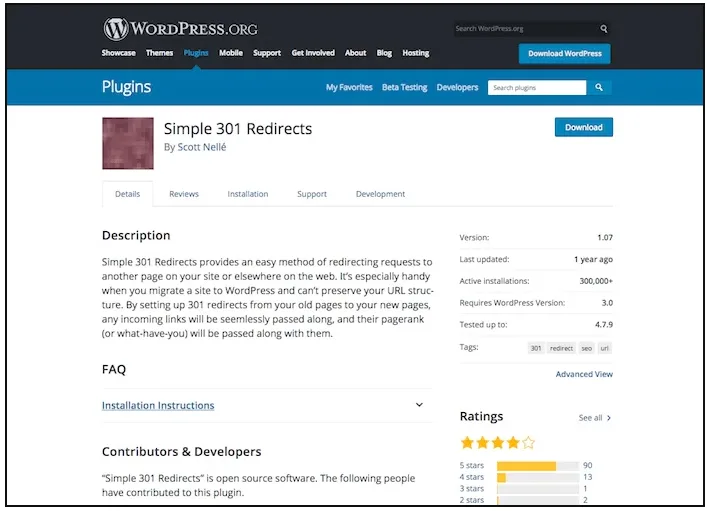Click the 3 stars label

pos(471,488)
